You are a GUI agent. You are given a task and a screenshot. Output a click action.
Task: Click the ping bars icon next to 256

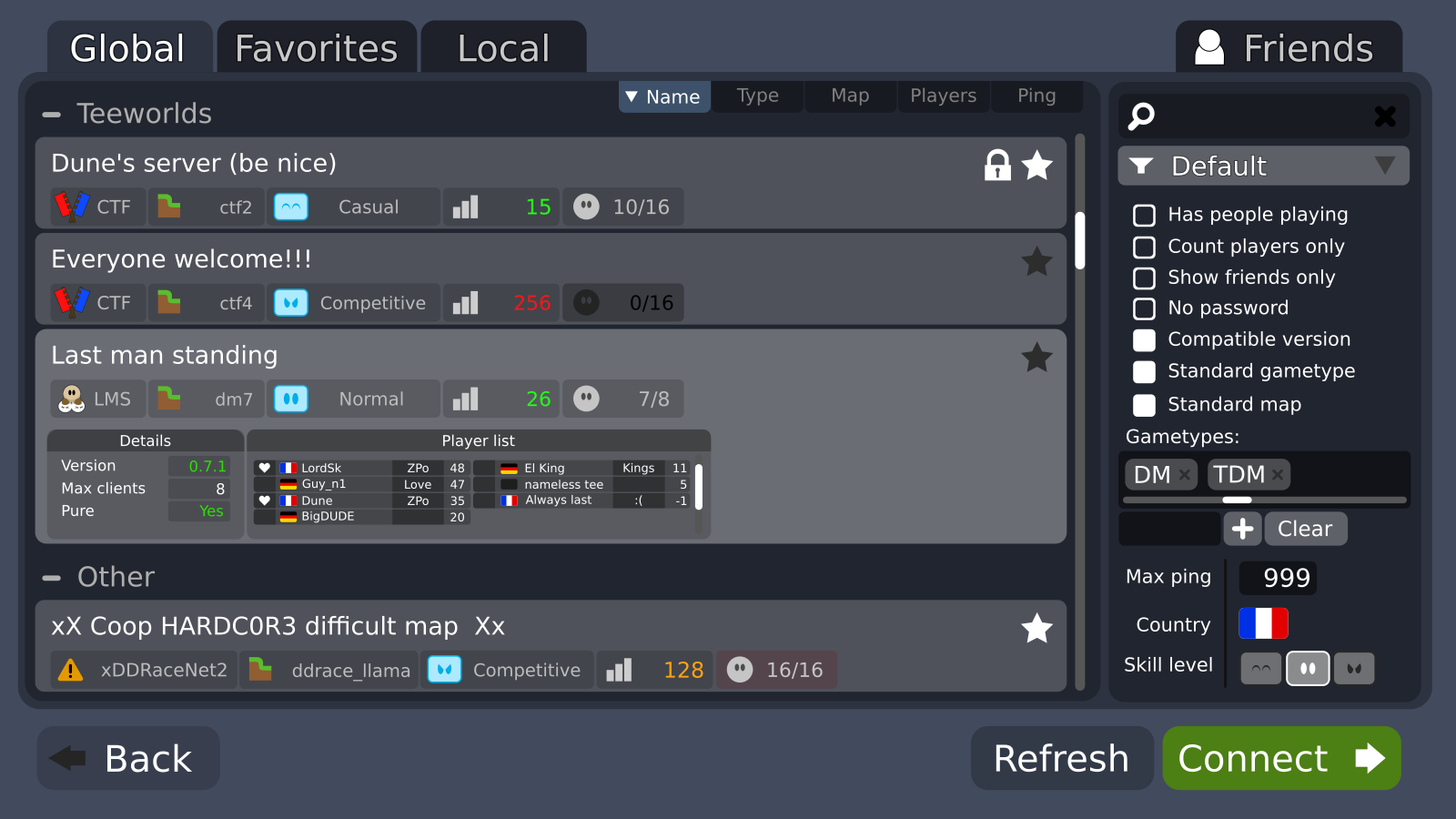tap(466, 303)
